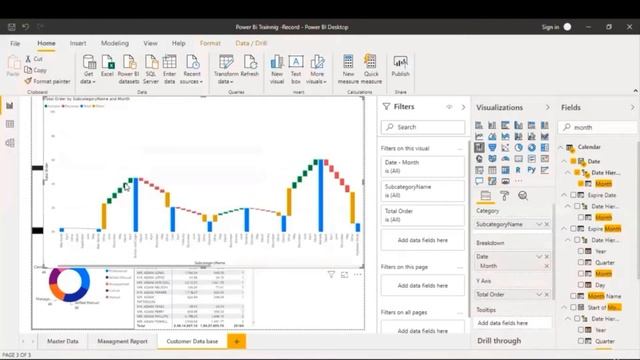Click Format painter in Clipboard group
This screenshot has width=640, height=360.
[x=47, y=81]
